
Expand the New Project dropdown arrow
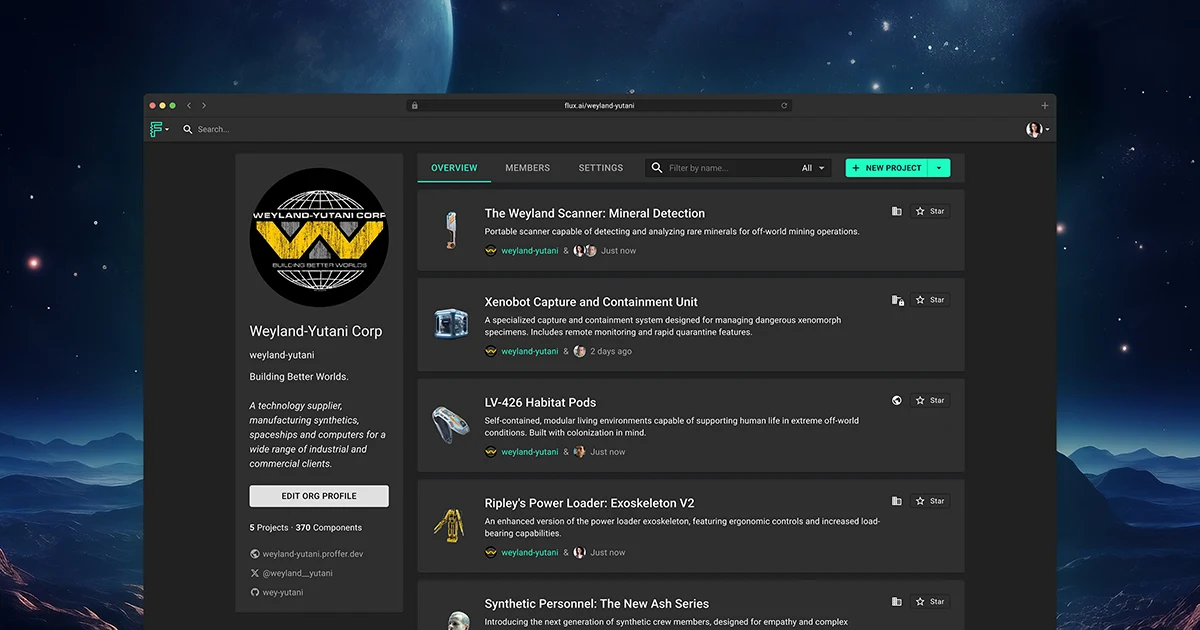click(940, 167)
